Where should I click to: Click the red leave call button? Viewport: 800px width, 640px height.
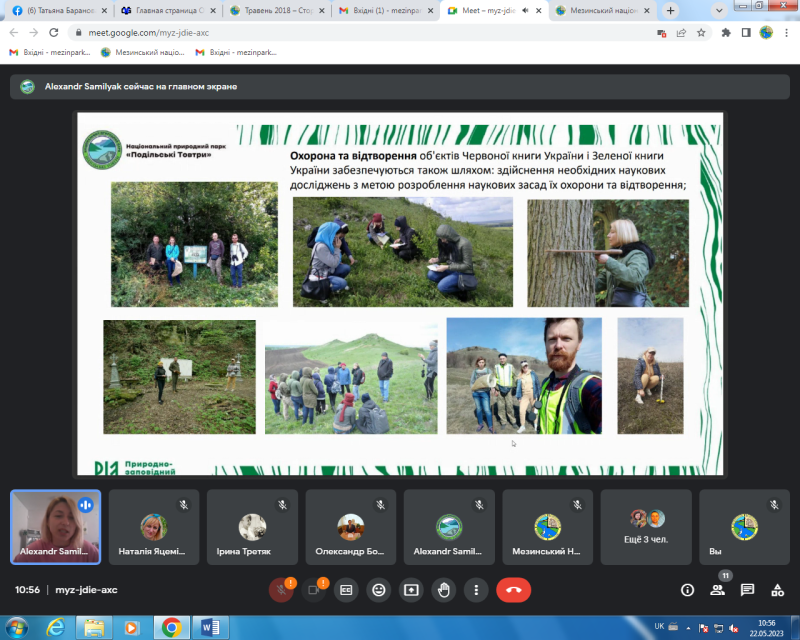513,590
